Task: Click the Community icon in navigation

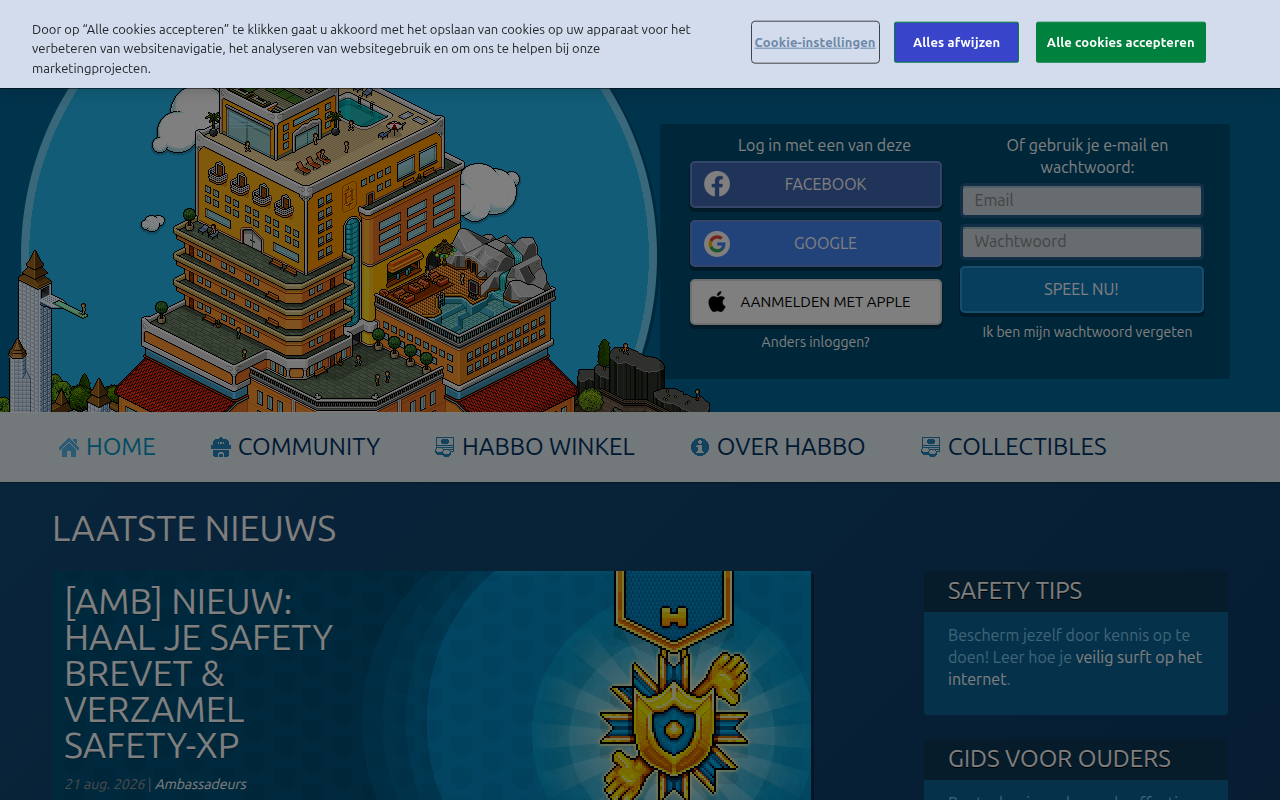Action: (221, 447)
